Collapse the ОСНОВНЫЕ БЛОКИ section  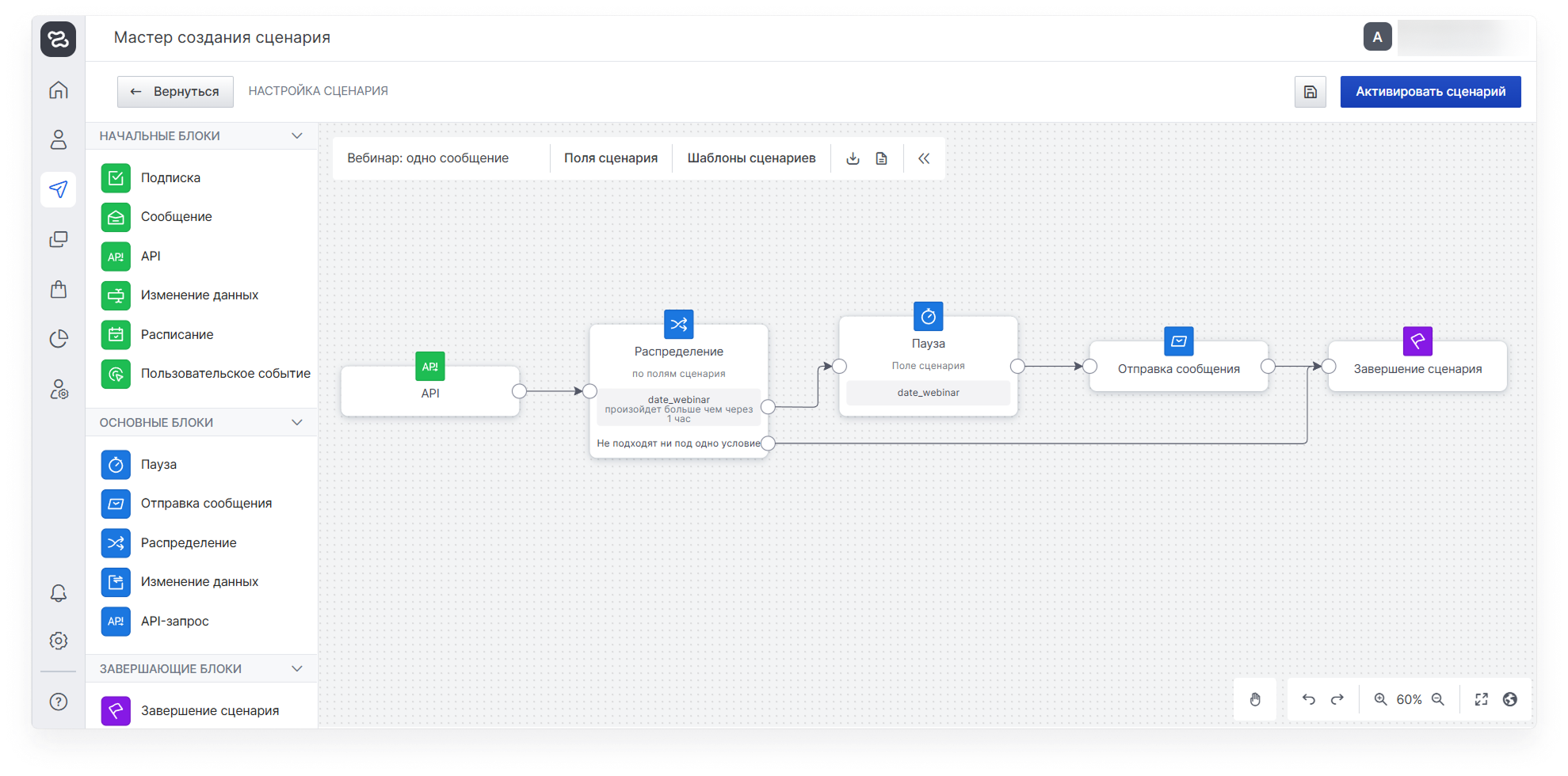pyautogui.click(x=297, y=423)
